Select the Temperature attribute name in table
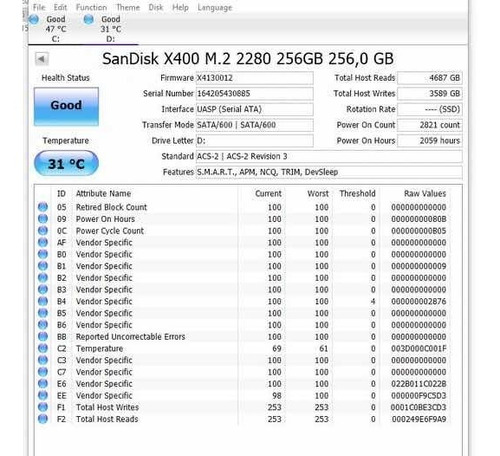500x456 pixels. point(99,348)
